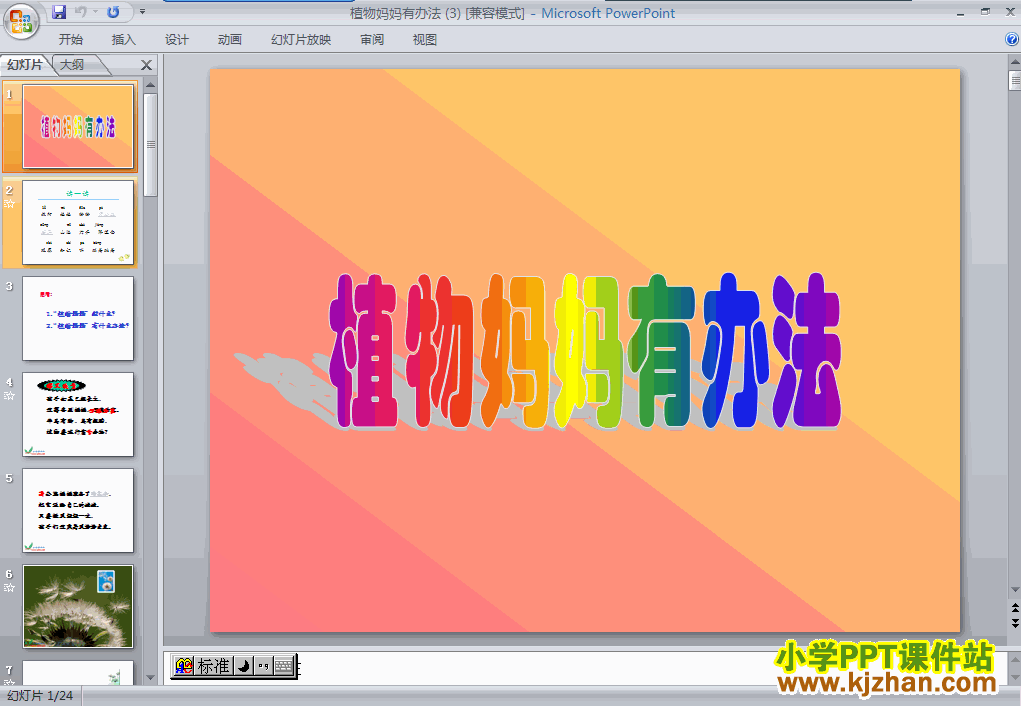The height and width of the screenshot is (706, 1021).
Task: Close the slides thumbnail pane
Action: [147, 64]
